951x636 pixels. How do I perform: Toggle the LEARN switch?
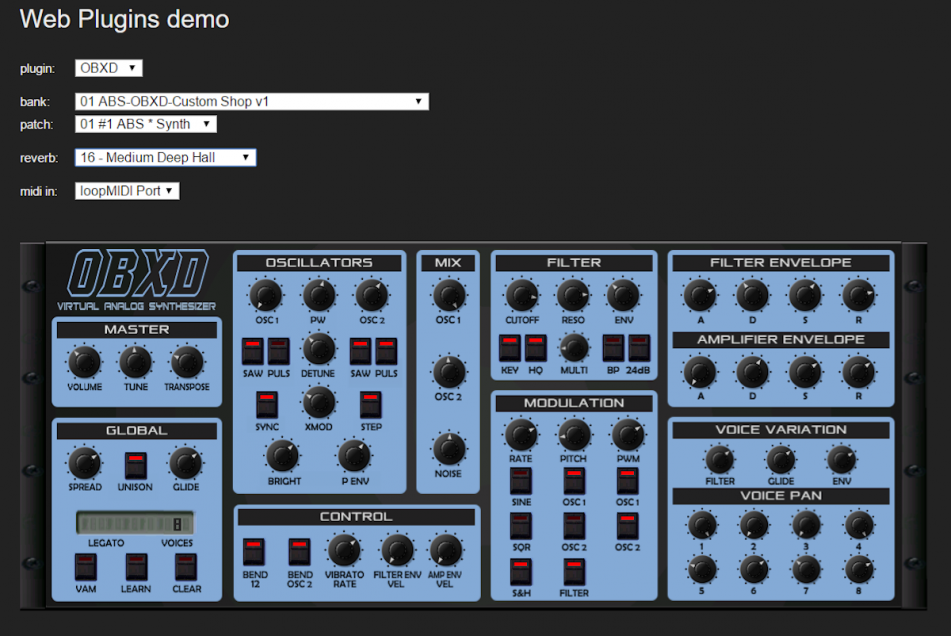[136, 567]
